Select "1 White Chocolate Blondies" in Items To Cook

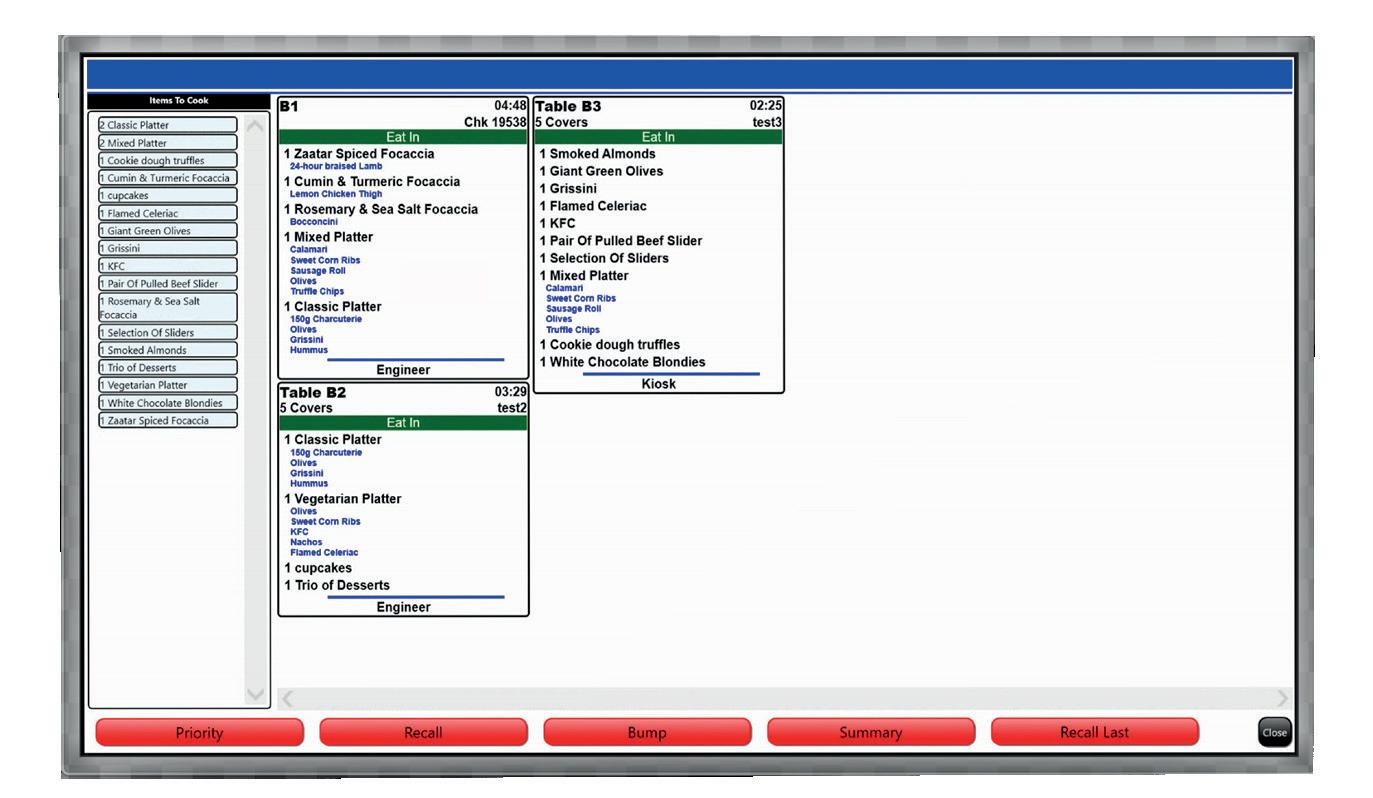167,403
